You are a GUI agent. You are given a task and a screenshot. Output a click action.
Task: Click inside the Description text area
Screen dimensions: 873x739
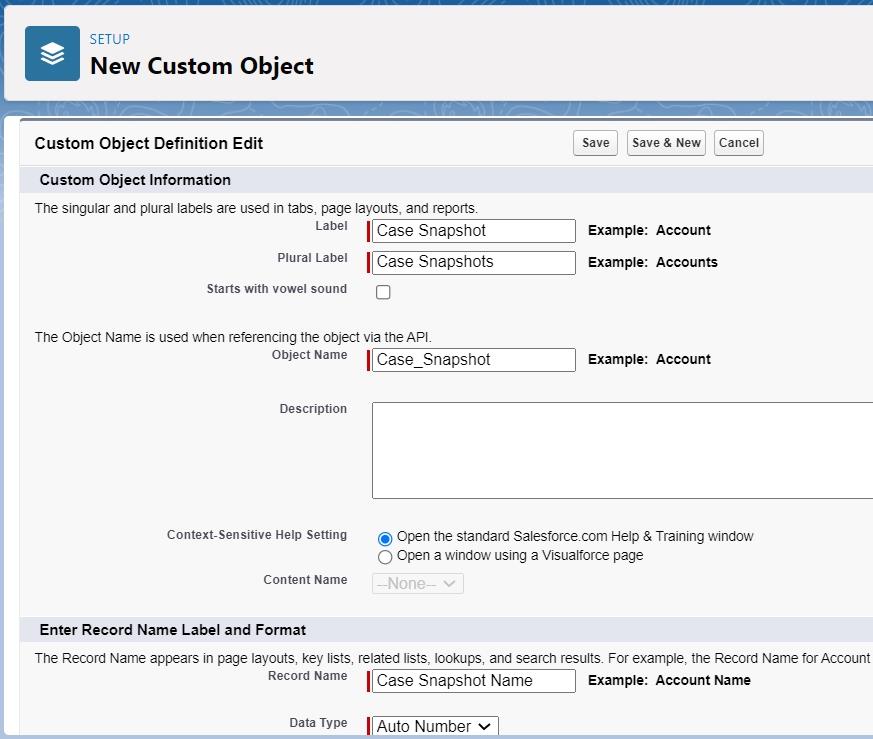coord(622,450)
